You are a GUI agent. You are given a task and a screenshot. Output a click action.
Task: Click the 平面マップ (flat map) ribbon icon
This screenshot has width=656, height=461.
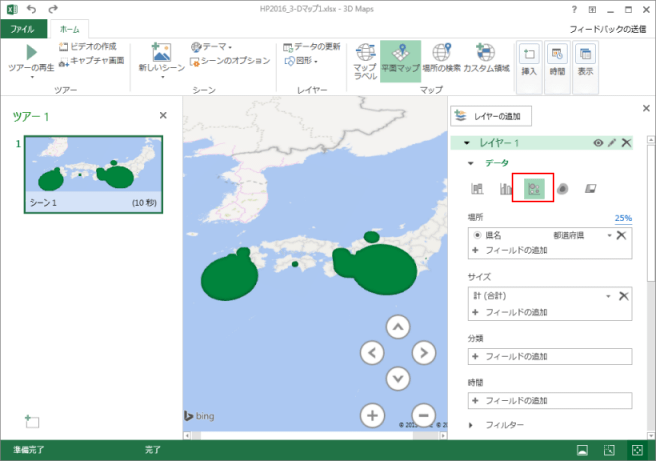click(x=400, y=61)
